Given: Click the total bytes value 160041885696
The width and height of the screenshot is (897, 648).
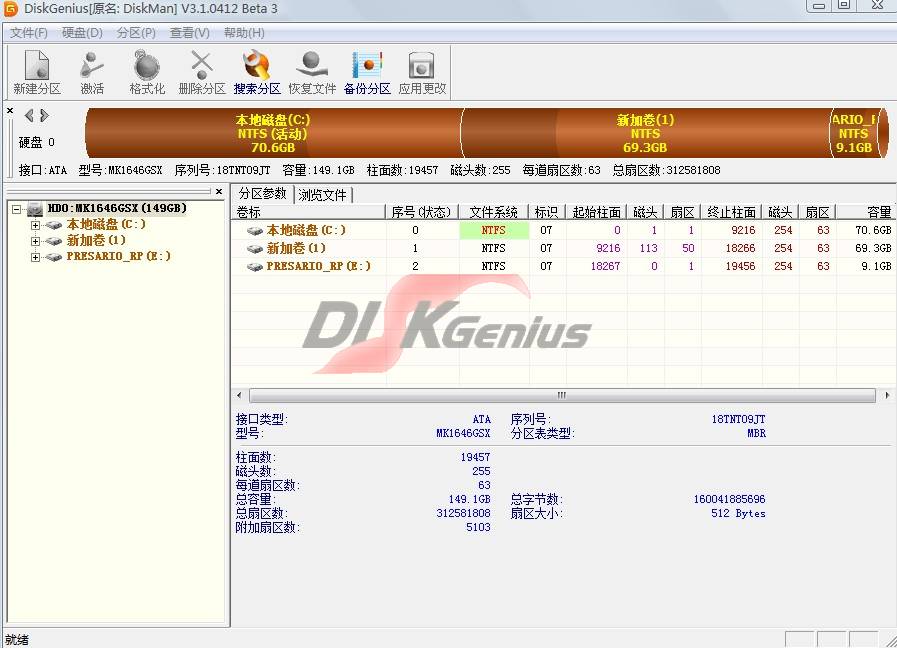Looking at the screenshot, I should [x=729, y=499].
